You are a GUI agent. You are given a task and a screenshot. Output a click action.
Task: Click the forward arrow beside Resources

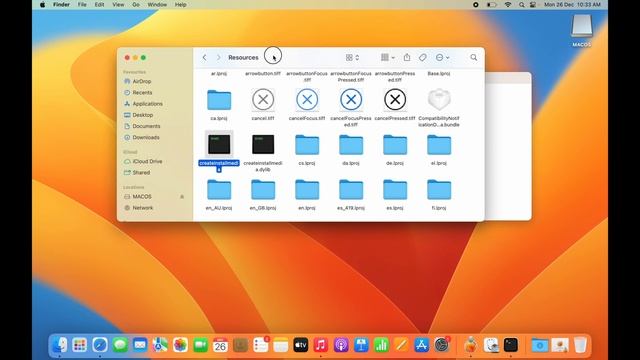[x=219, y=58]
